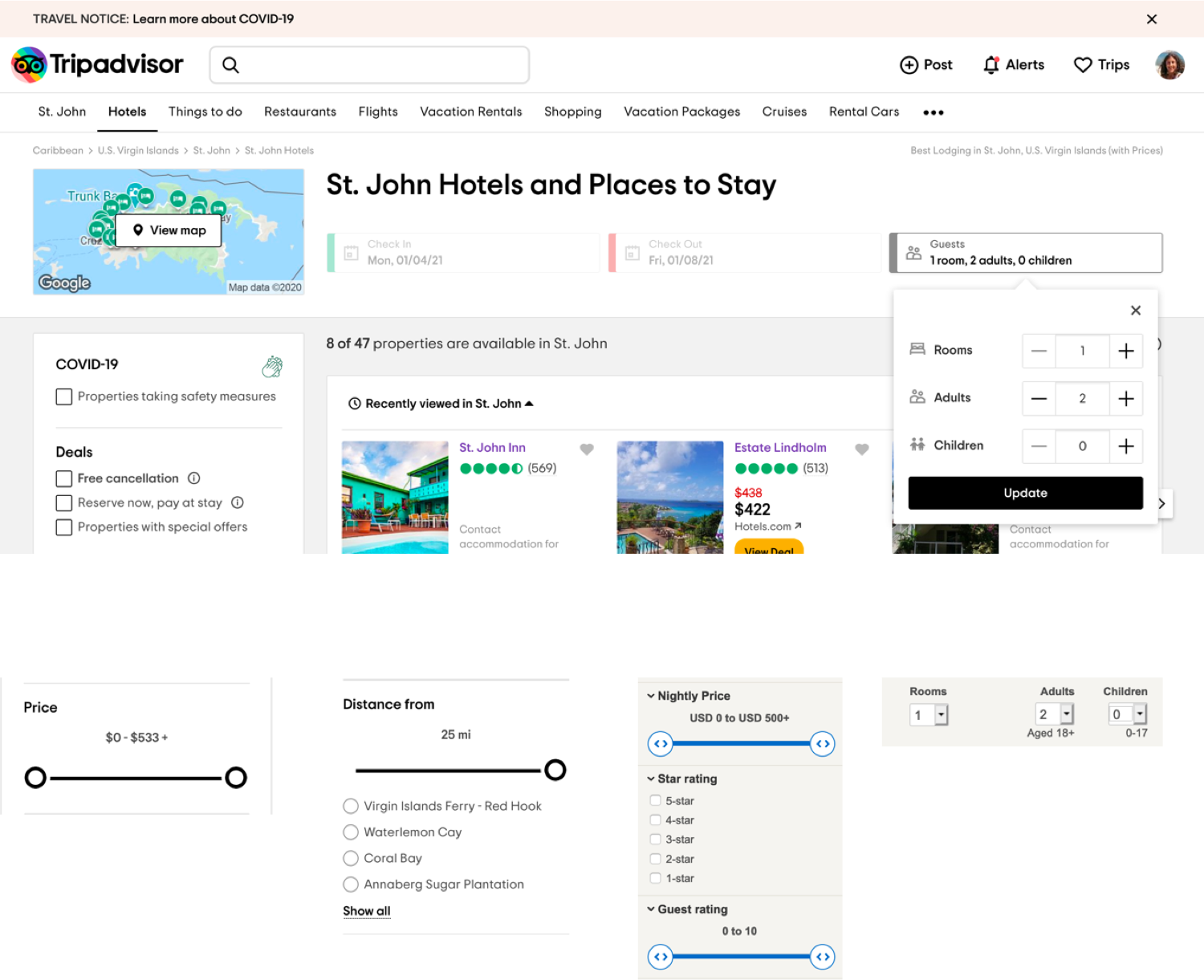Click the search input field
Screen dimensions: 1204x980
pyautogui.click(x=369, y=65)
